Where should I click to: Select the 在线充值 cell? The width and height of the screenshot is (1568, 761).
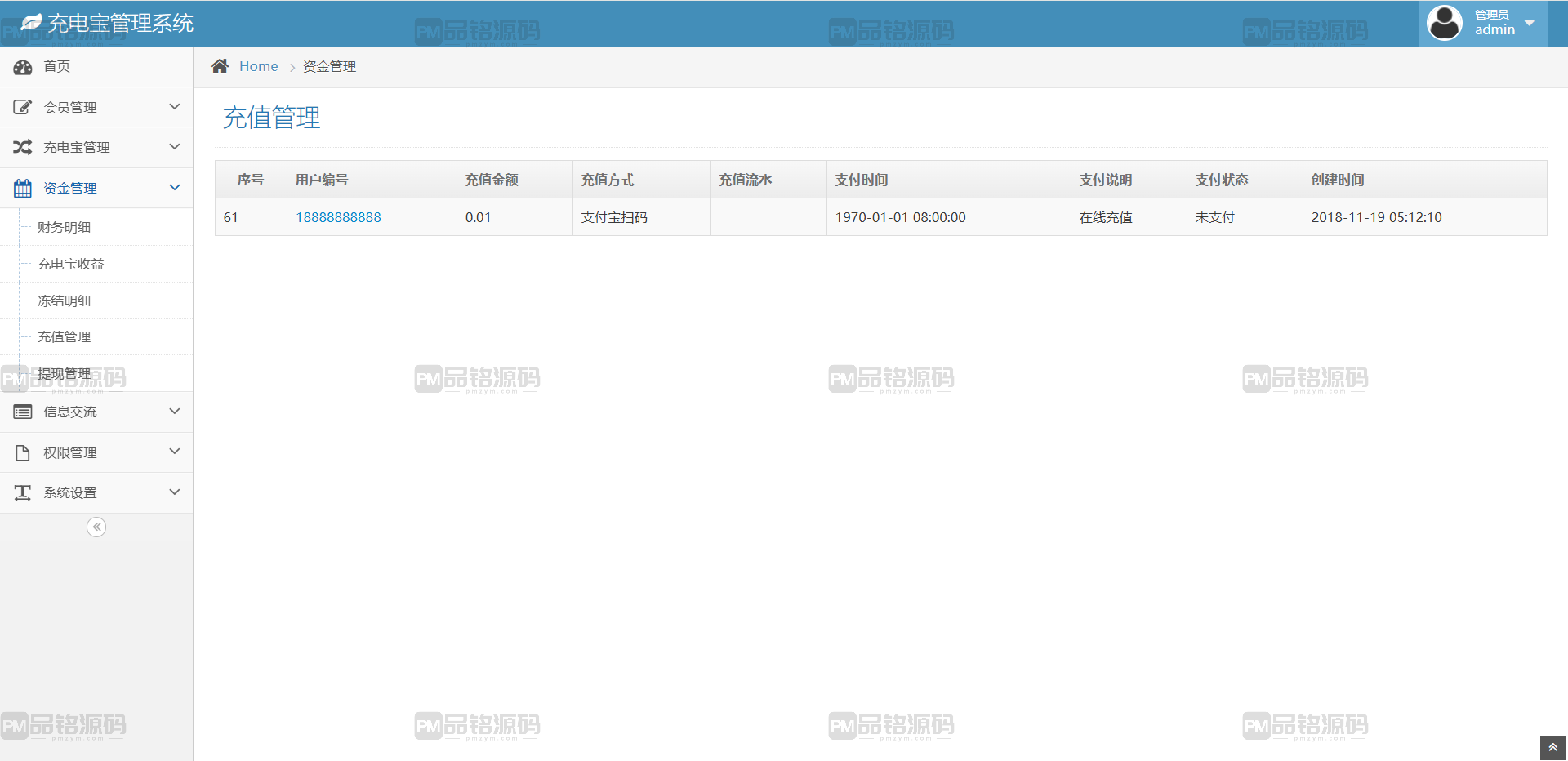1129,217
